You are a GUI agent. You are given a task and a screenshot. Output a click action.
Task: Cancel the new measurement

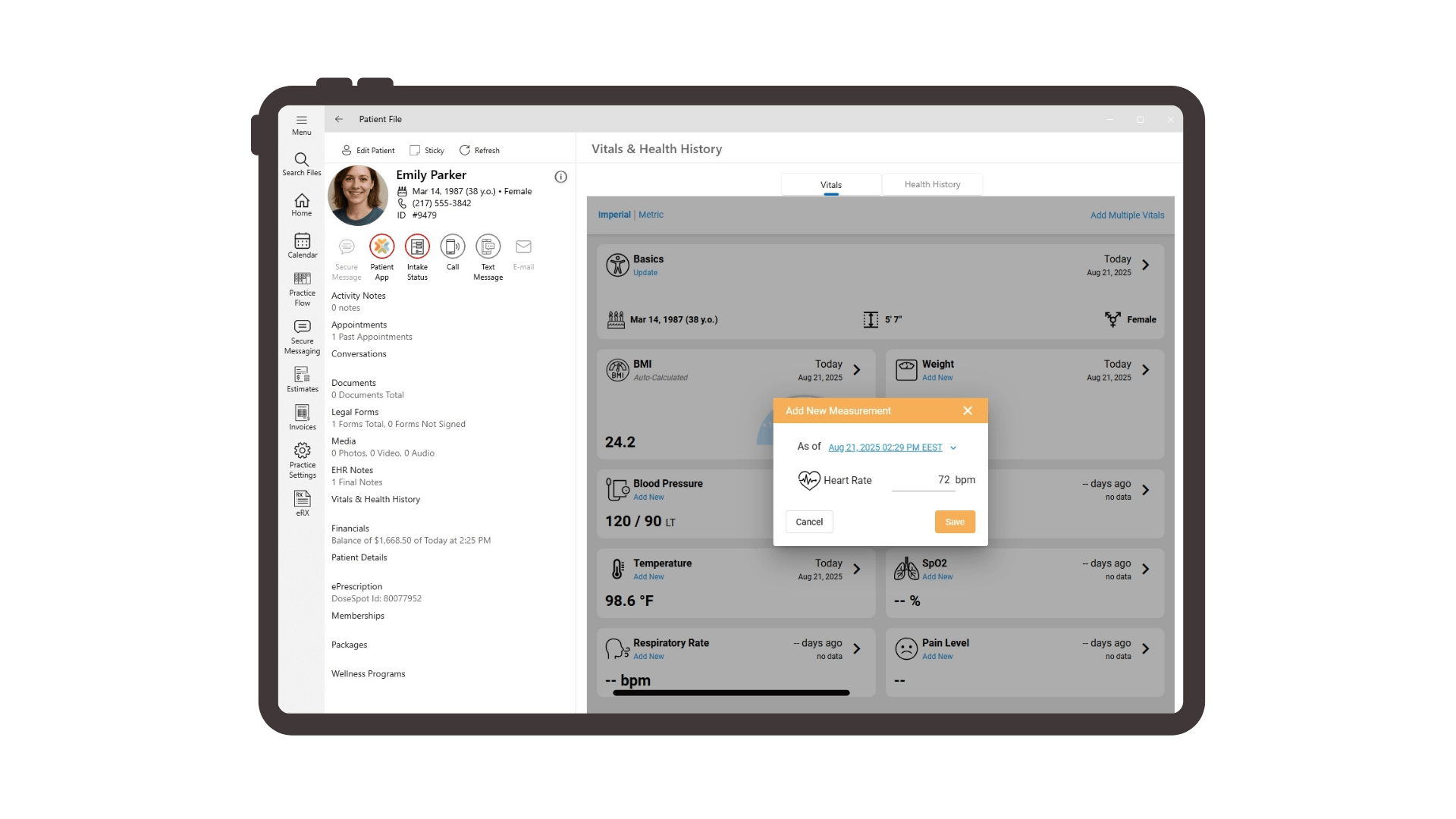(809, 522)
